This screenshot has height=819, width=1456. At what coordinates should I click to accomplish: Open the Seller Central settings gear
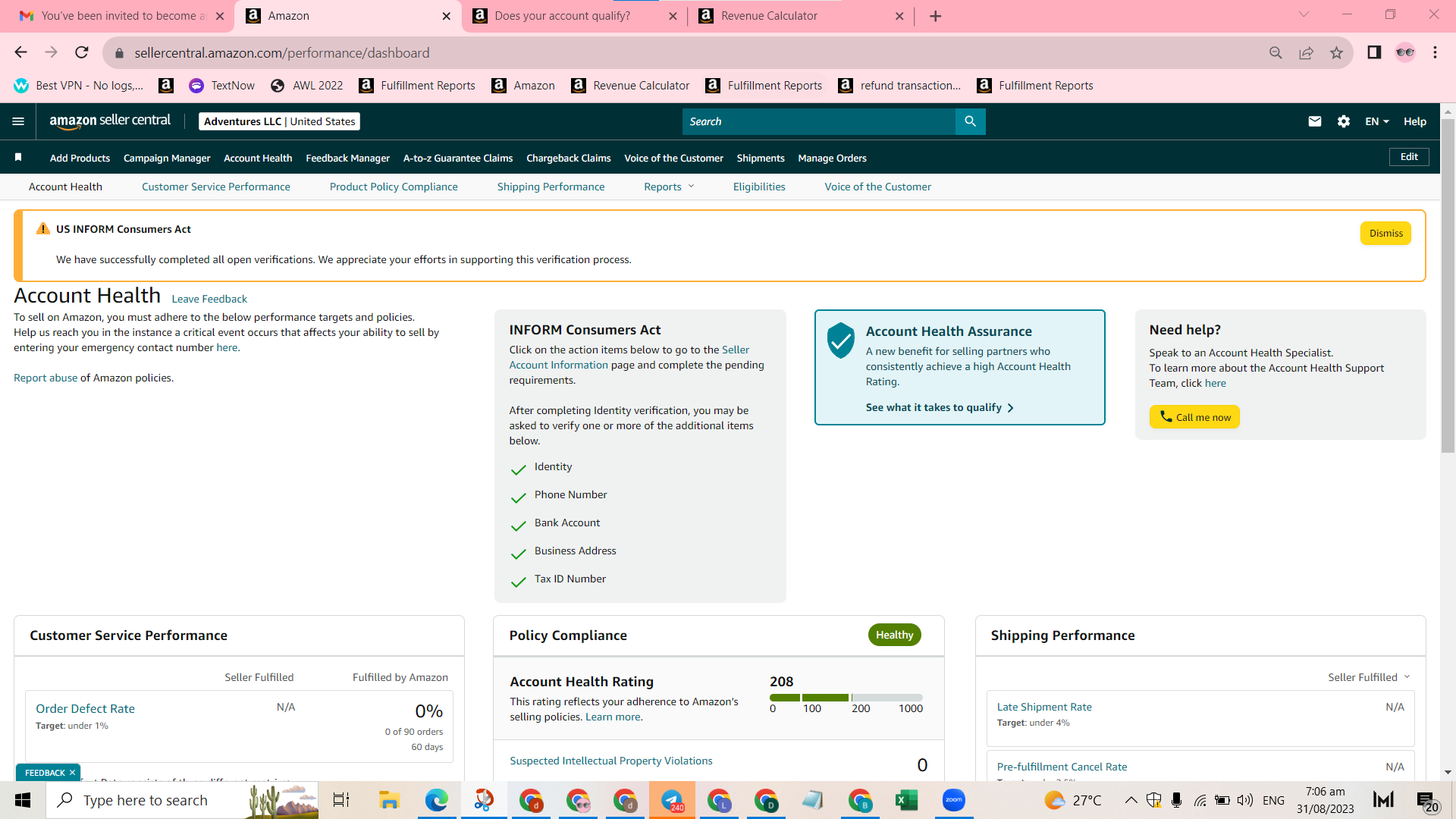click(1344, 121)
